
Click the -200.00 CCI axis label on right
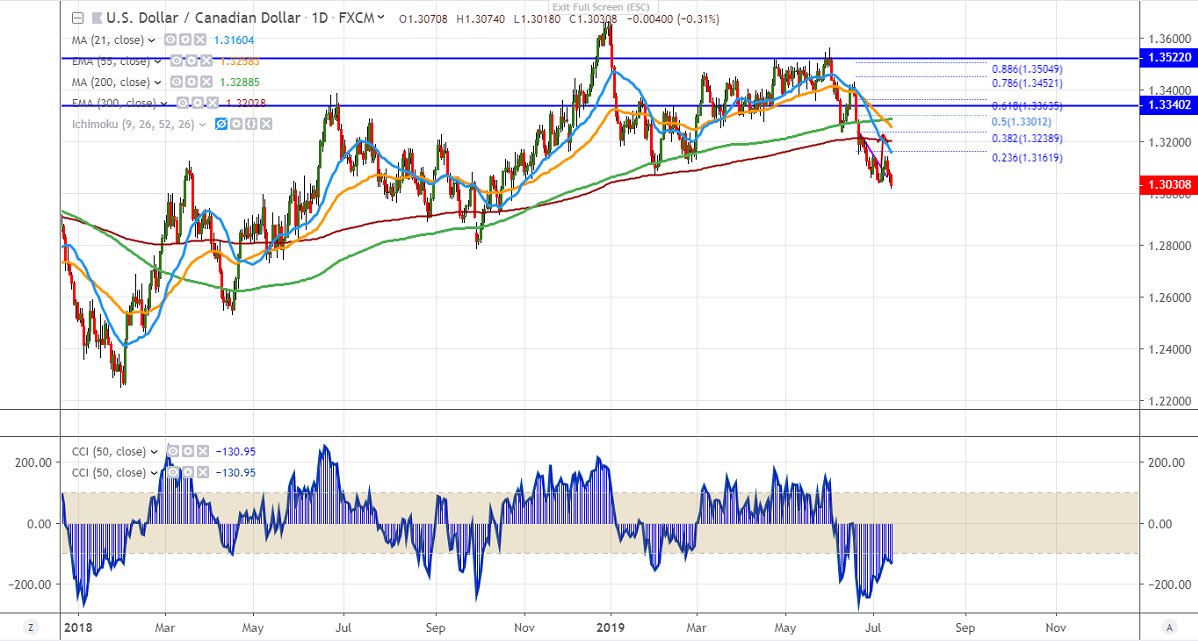(1169, 584)
